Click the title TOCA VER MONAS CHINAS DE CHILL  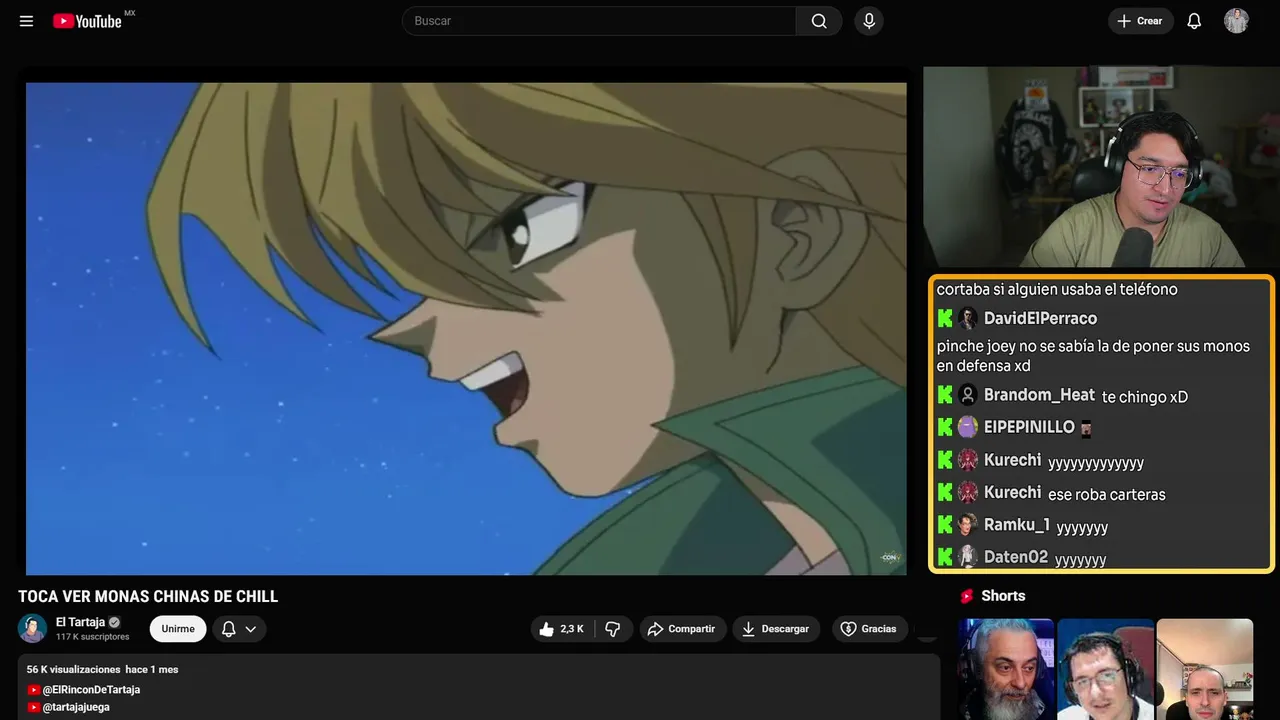148,597
